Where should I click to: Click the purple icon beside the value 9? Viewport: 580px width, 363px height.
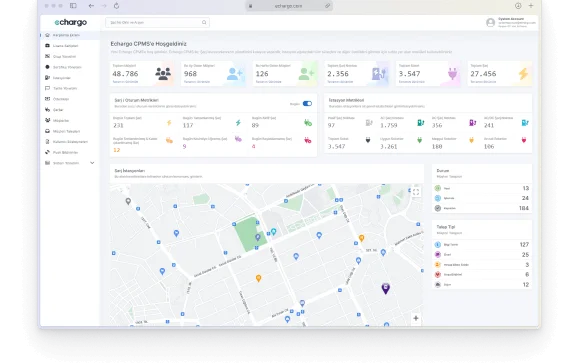tap(238, 139)
